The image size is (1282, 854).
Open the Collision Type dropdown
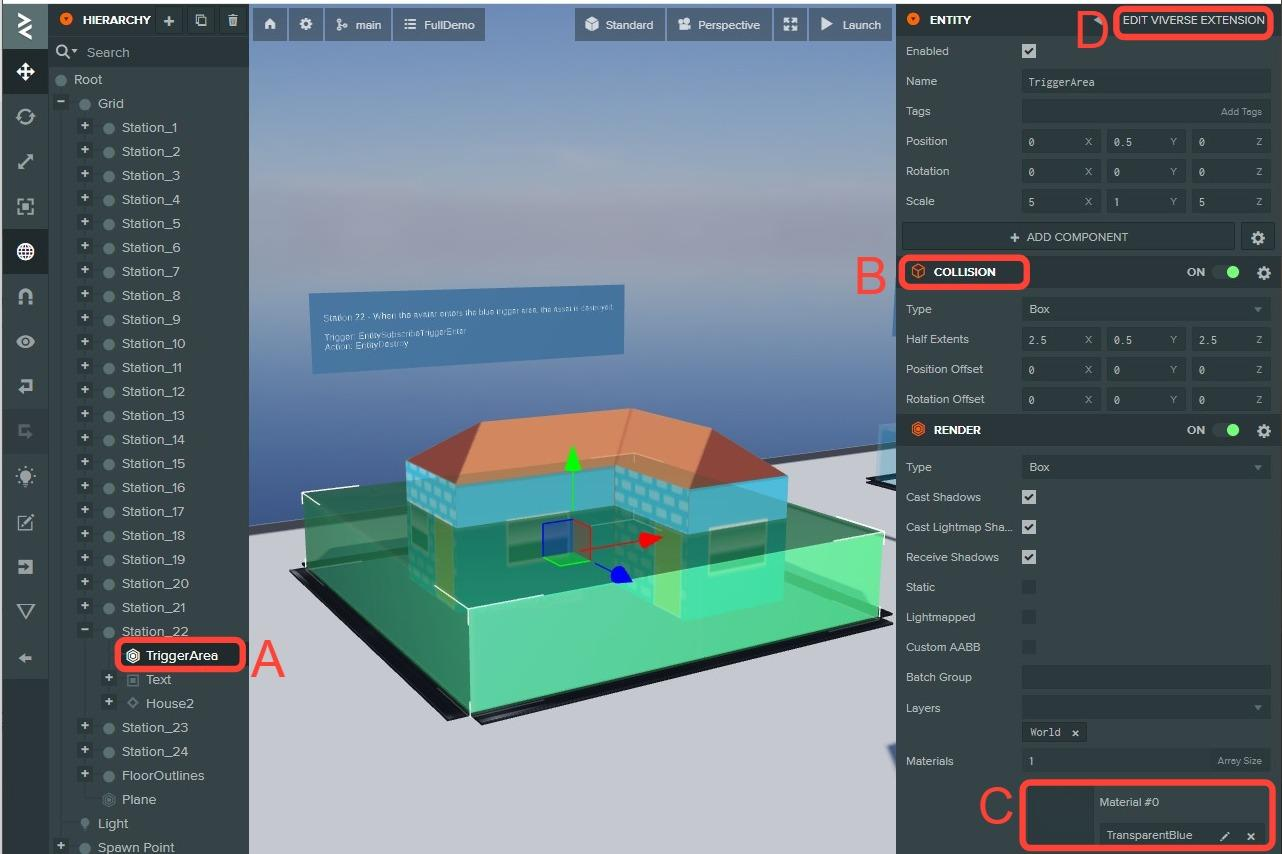coord(1146,309)
